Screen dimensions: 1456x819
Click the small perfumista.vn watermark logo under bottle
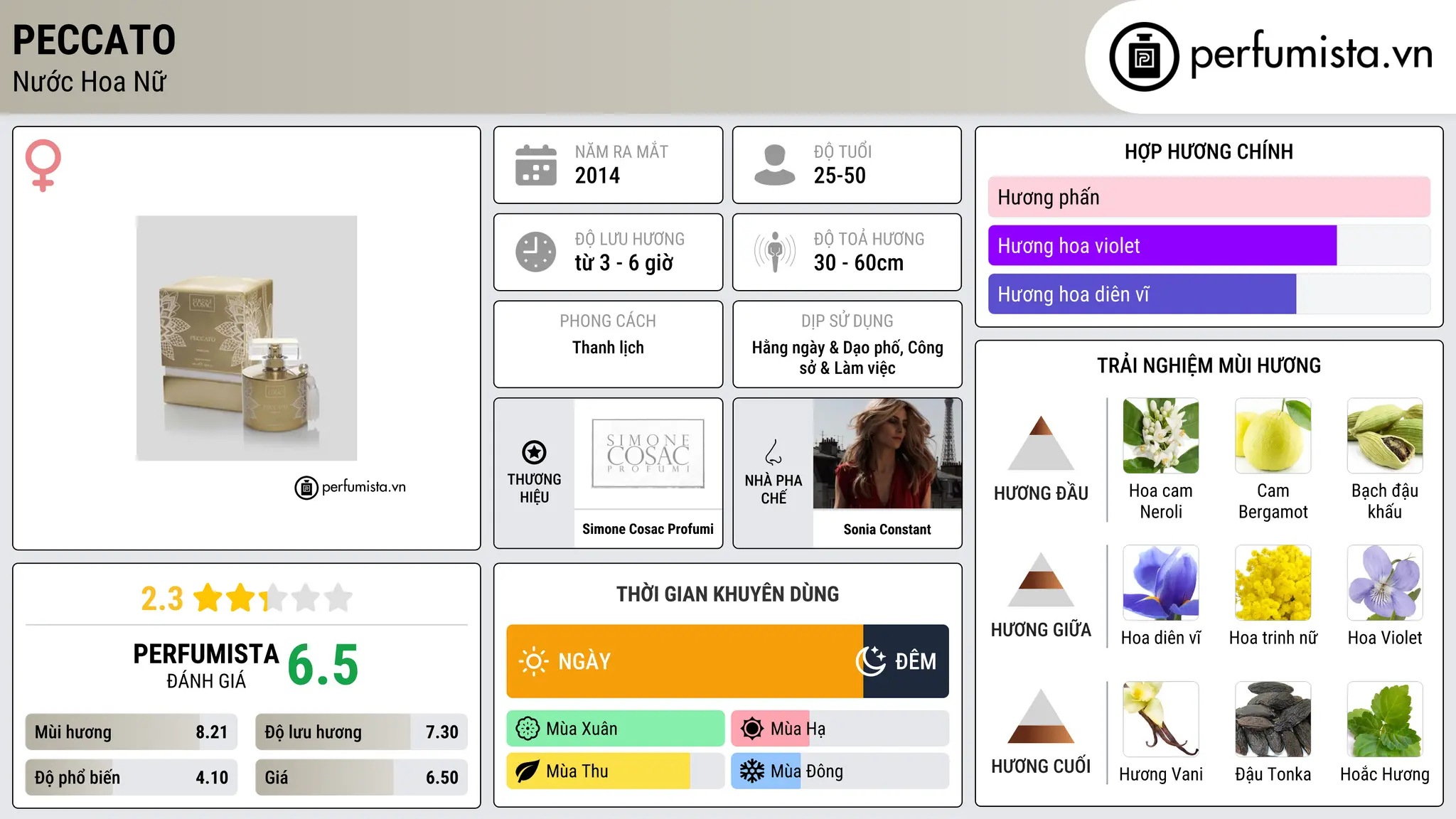coord(350,488)
